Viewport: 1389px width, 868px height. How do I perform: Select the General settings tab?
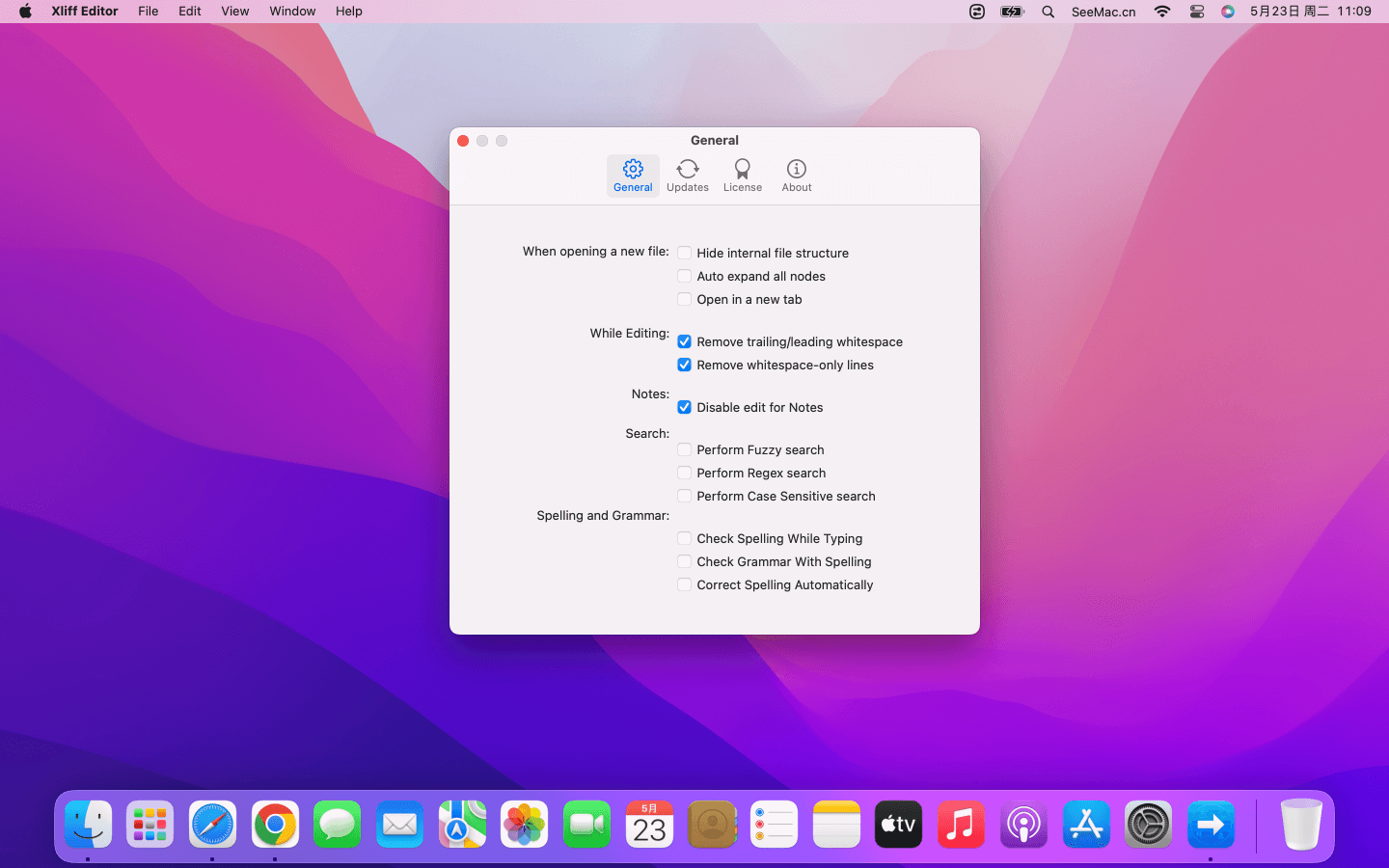coord(633,176)
